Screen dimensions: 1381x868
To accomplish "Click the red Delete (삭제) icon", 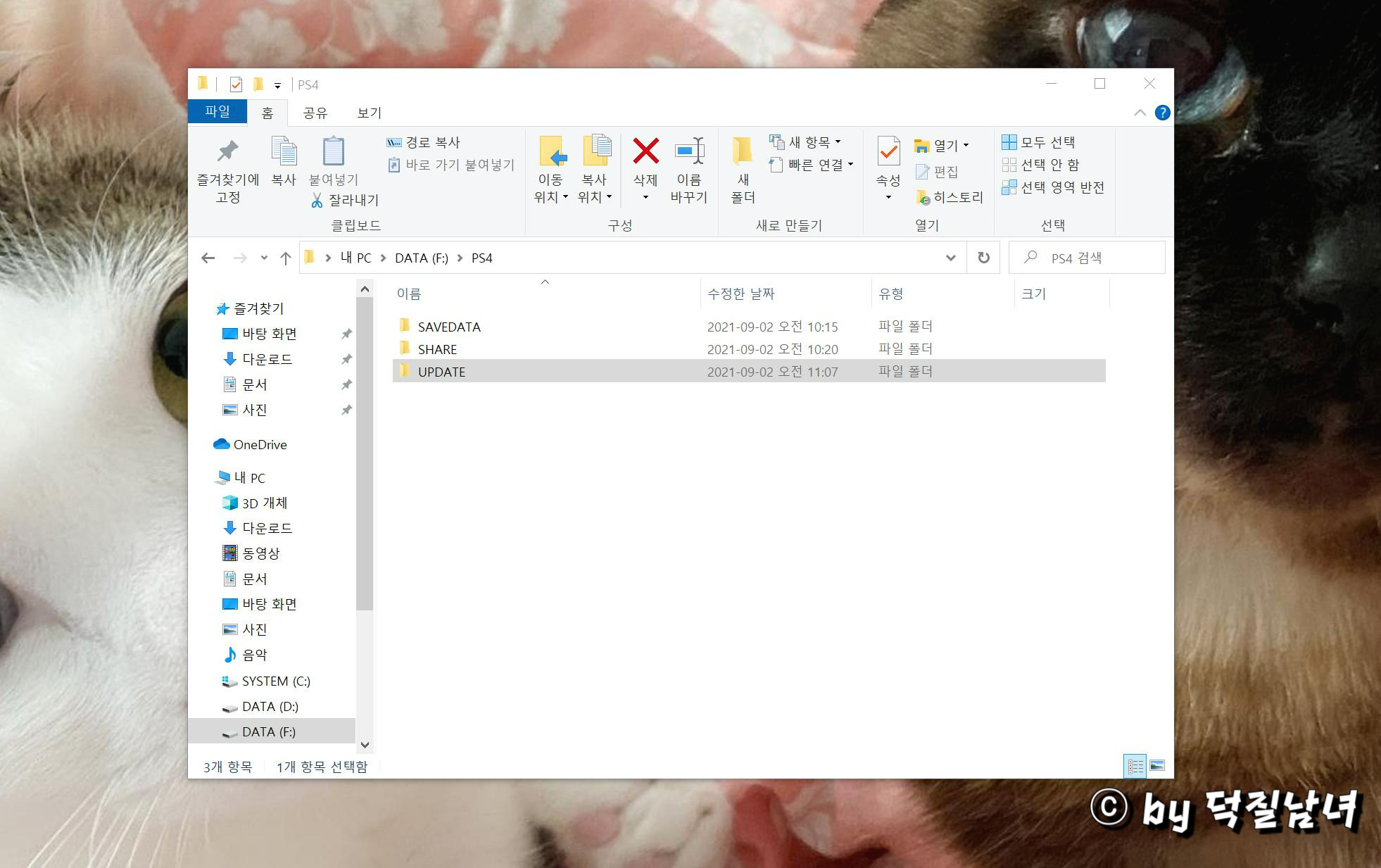I will tap(645, 151).
